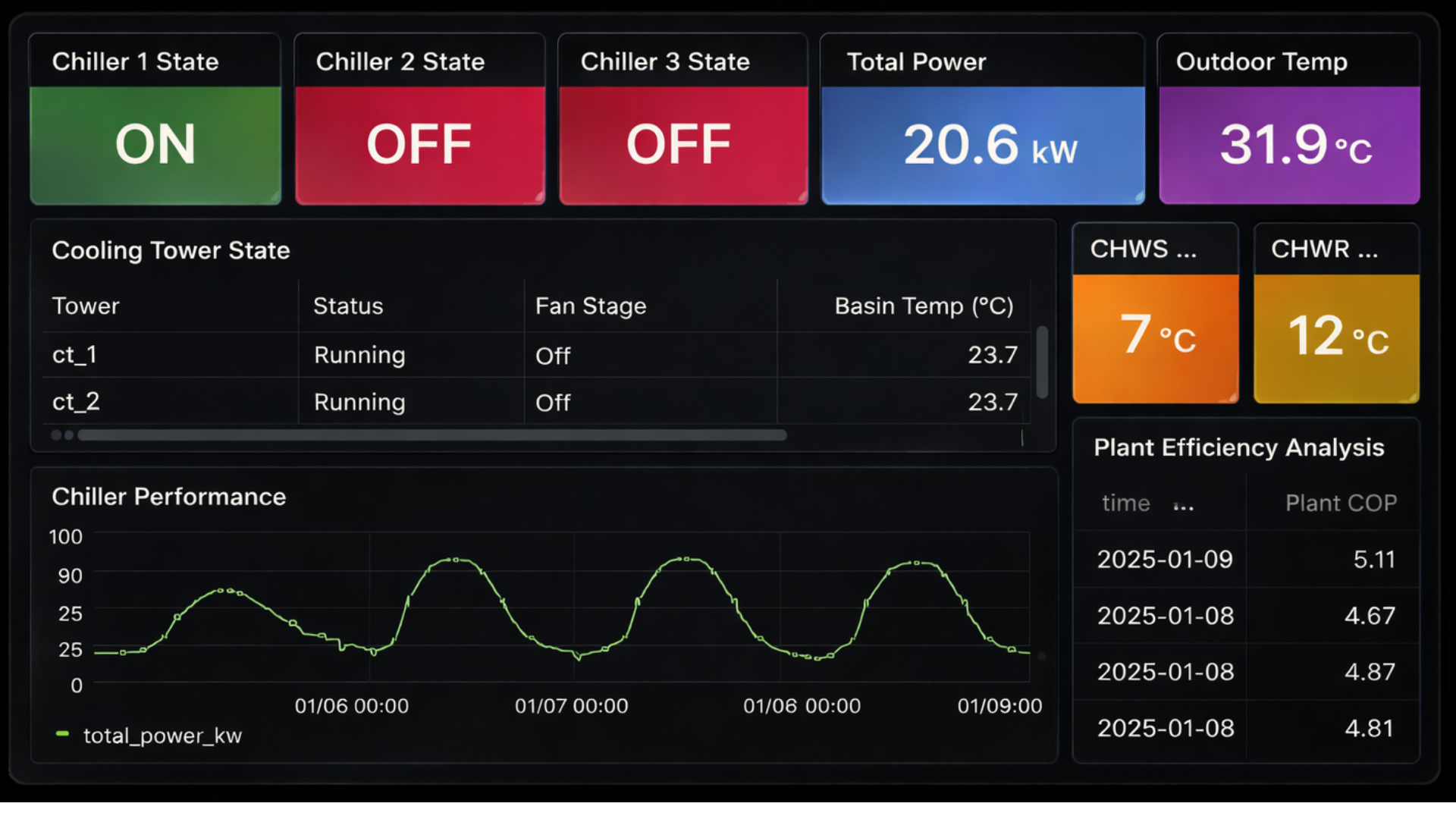Hide the chart series via its legend swatch
The image size is (1456, 819).
coord(62,735)
